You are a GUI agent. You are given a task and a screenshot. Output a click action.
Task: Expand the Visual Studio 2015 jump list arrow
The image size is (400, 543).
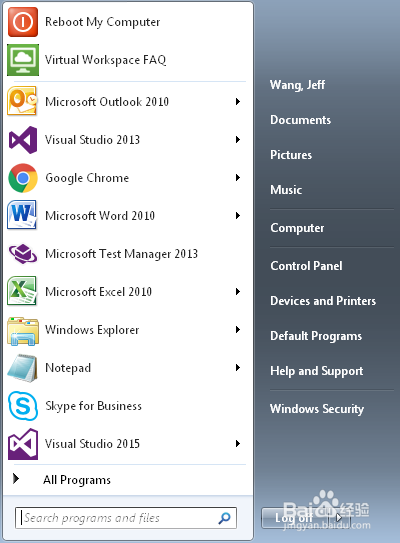[x=238, y=444]
